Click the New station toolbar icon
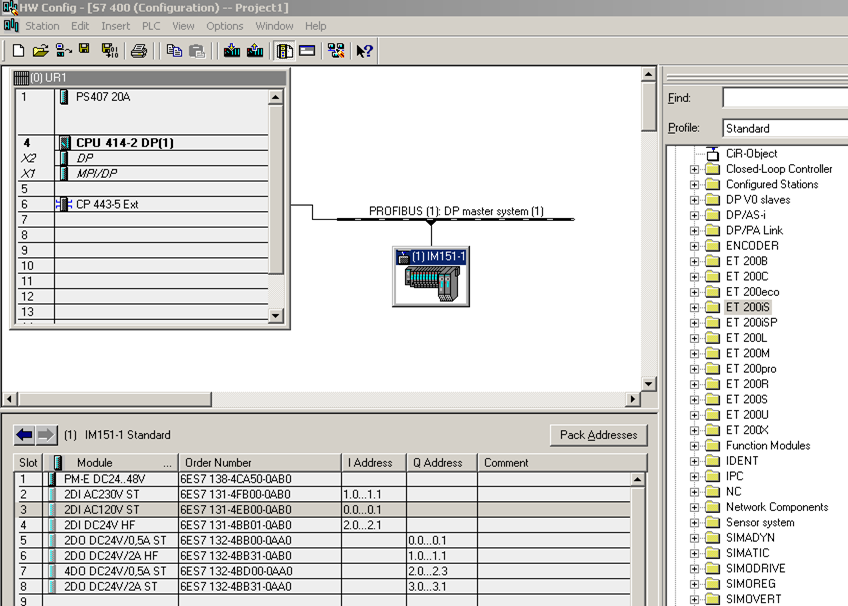Image resolution: width=848 pixels, height=606 pixels. (x=18, y=50)
